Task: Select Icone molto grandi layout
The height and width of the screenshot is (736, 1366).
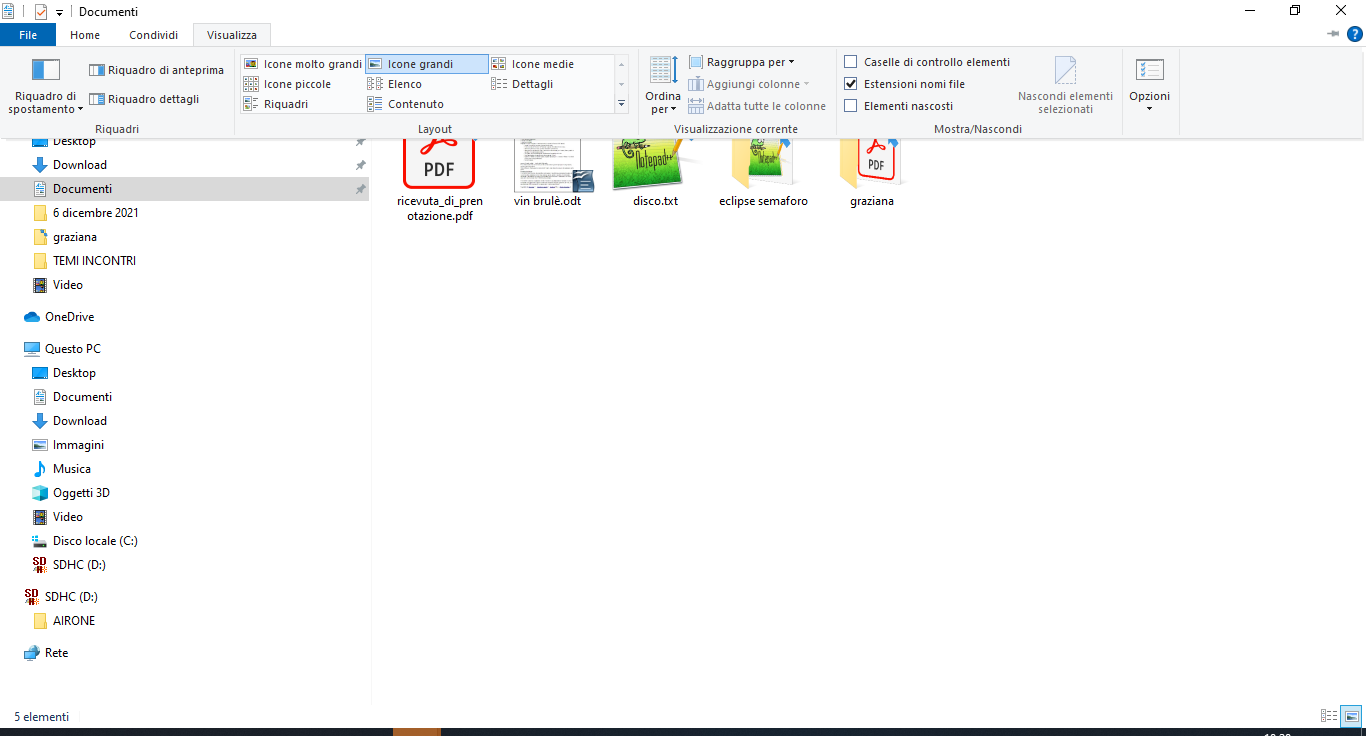Action: click(x=302, y=64)
